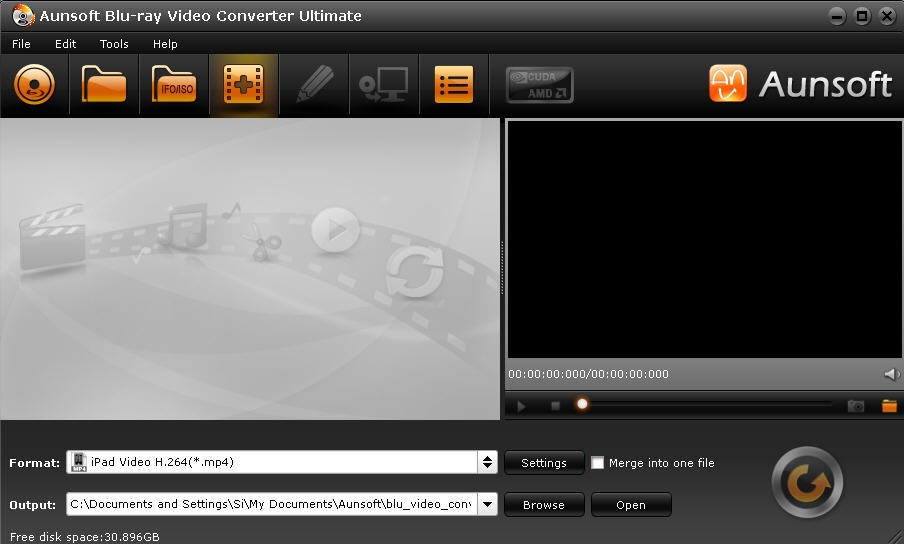Maximize the converter window
This screenshot has width=904, height=544.
862,16
